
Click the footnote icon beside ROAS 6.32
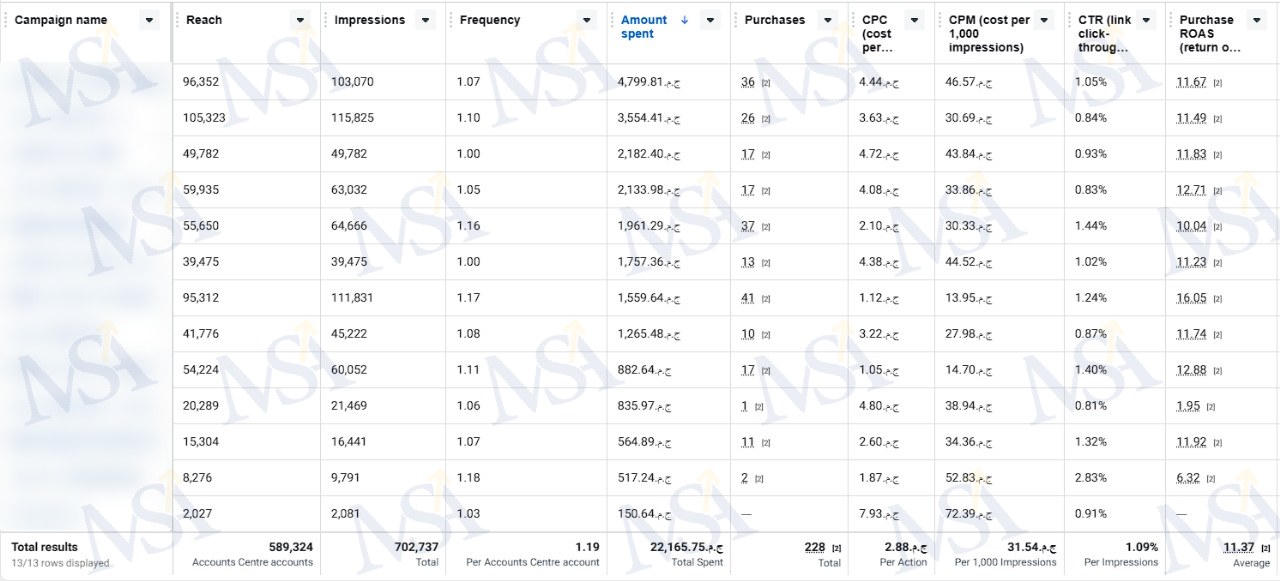[x=1211, y=479]
